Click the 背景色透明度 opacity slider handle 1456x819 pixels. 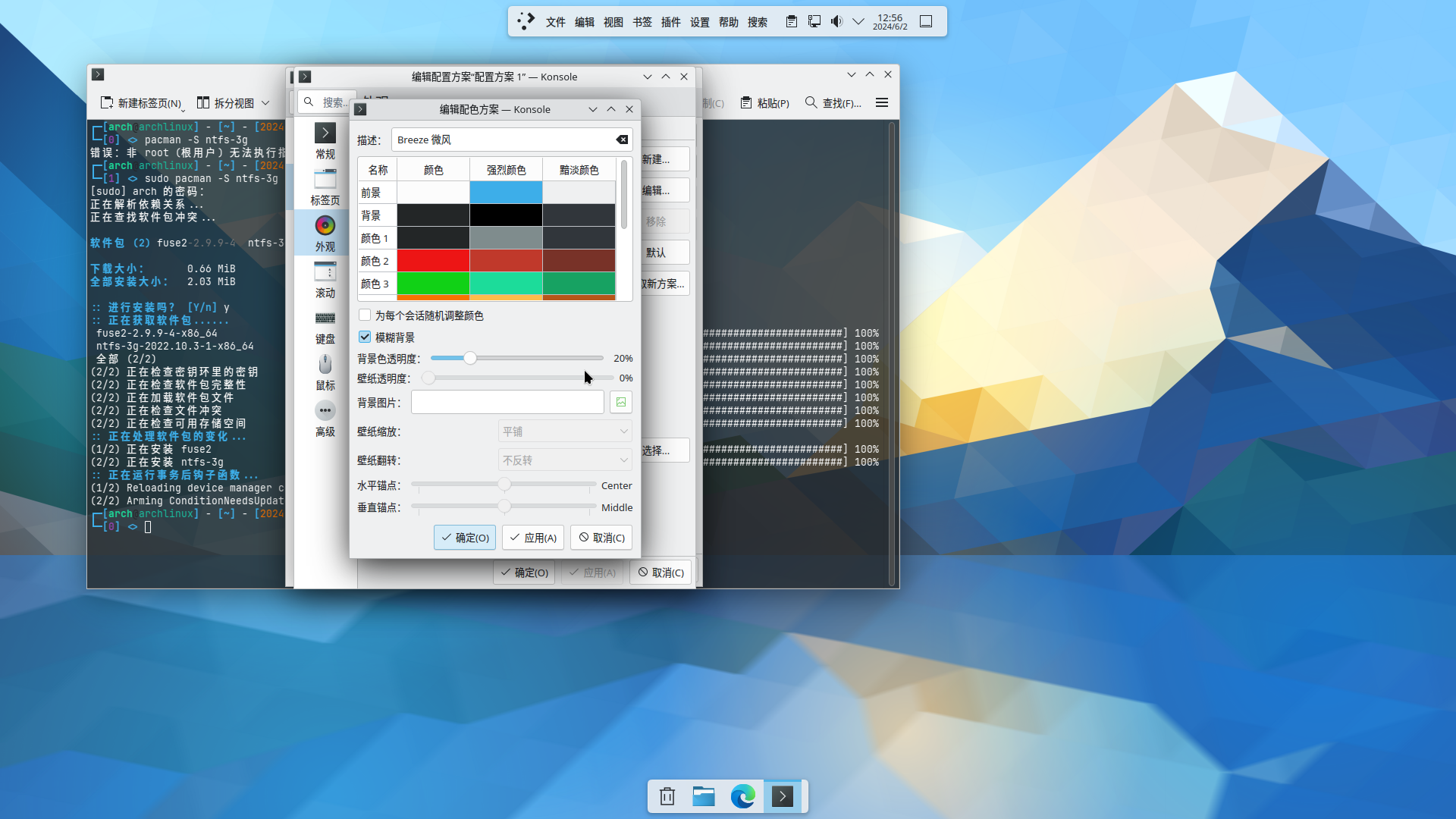click(470, 358)
